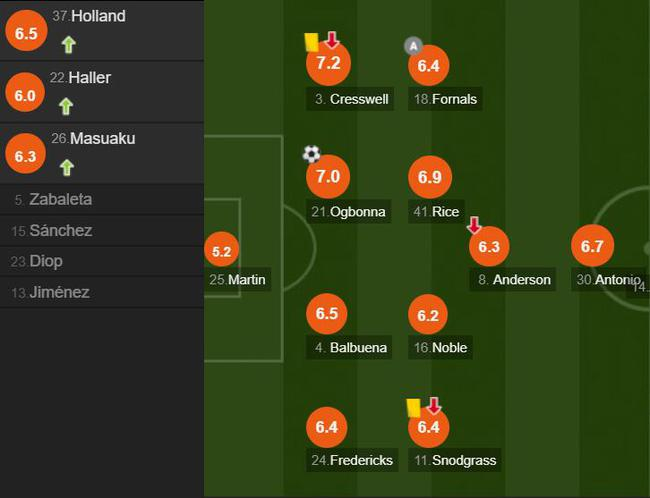This screenshot has width=650, height=498.
Task: Click the Fredericks player name label
Action: 350,460
